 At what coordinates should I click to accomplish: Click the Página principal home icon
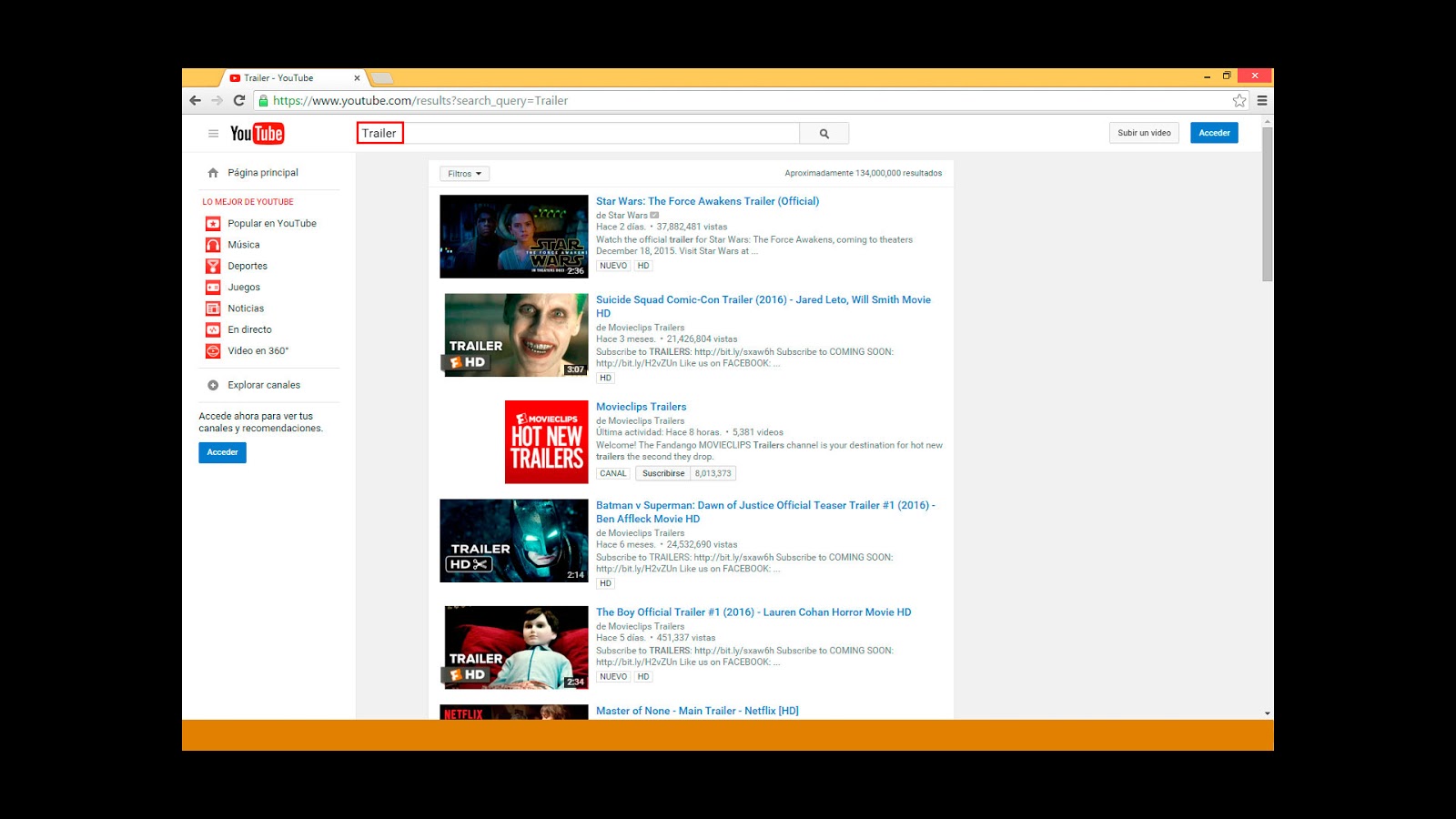(213, 173)
